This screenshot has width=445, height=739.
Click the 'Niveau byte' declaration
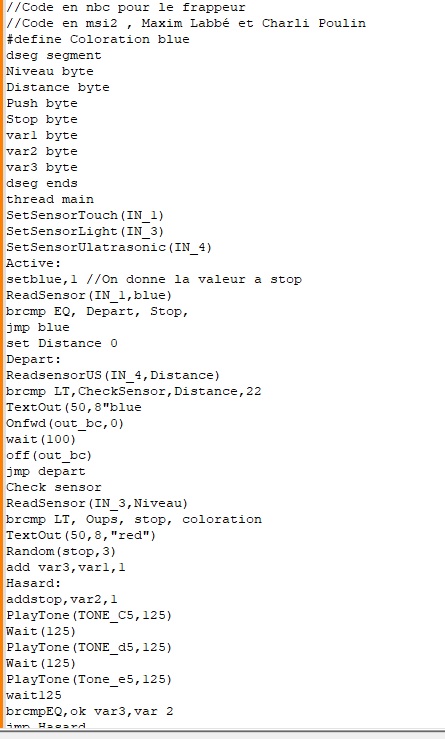(x=49, y=71)
